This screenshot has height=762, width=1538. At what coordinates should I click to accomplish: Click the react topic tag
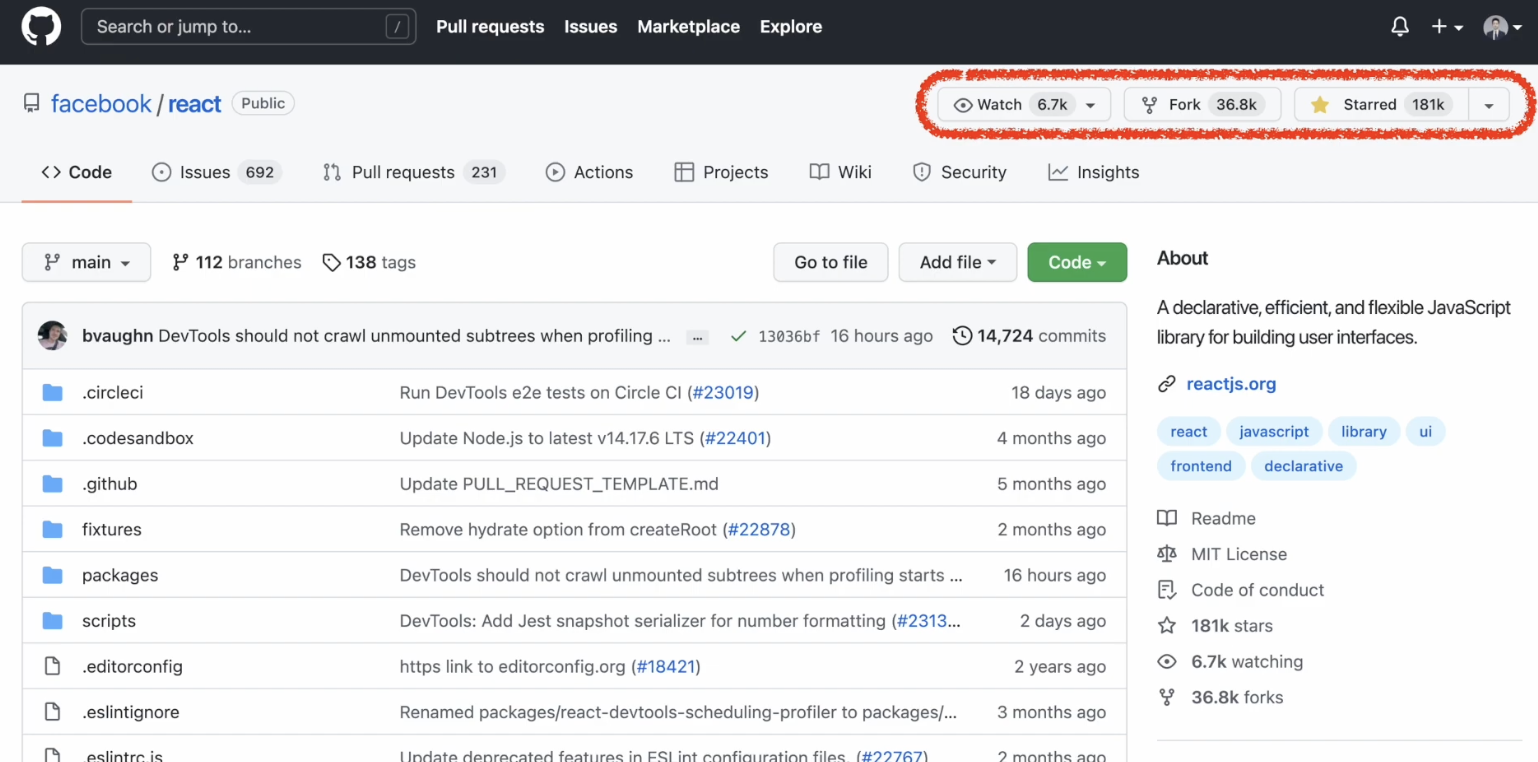1188,432
